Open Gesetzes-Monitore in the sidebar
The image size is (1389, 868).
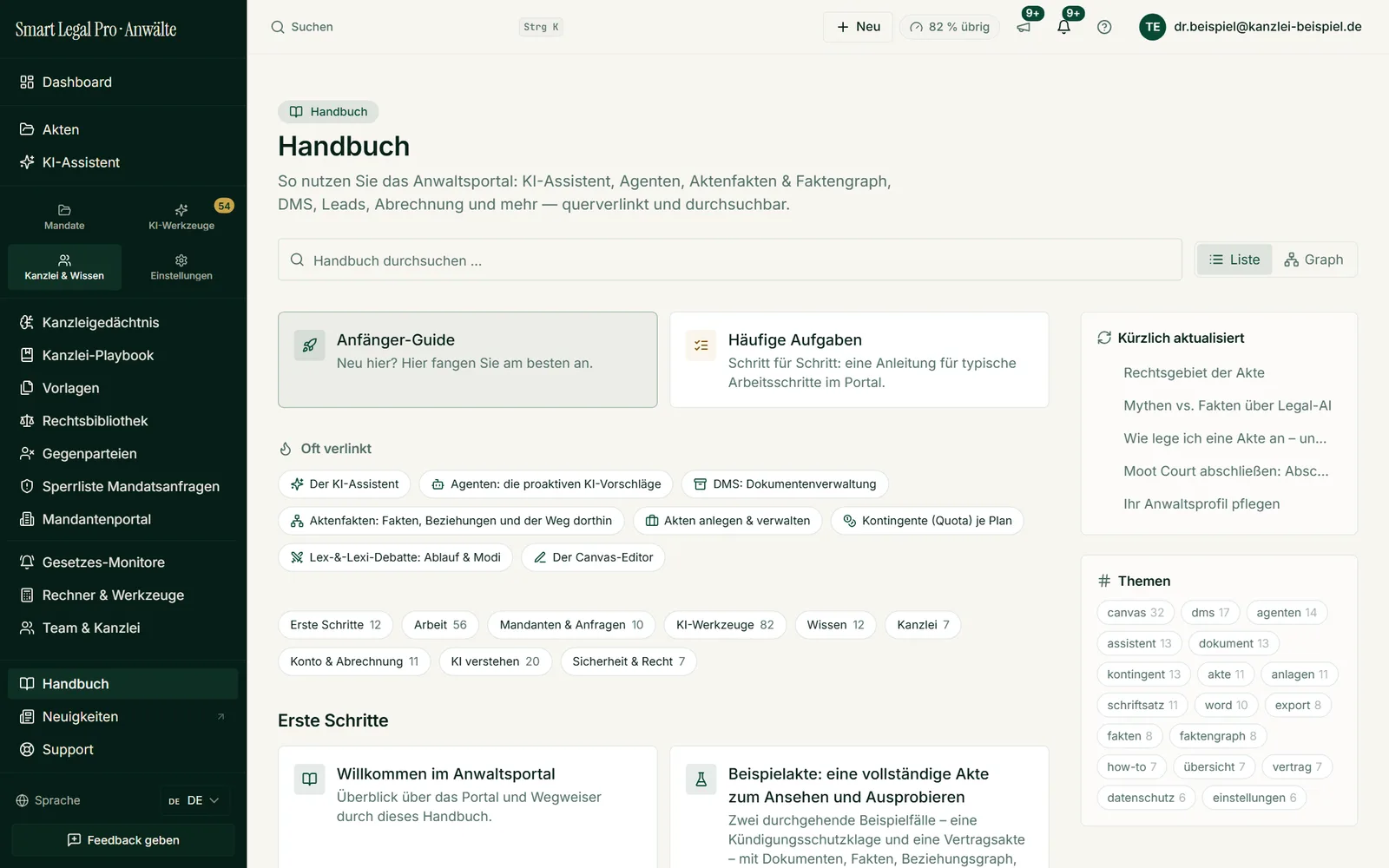(x=123, y=562)
